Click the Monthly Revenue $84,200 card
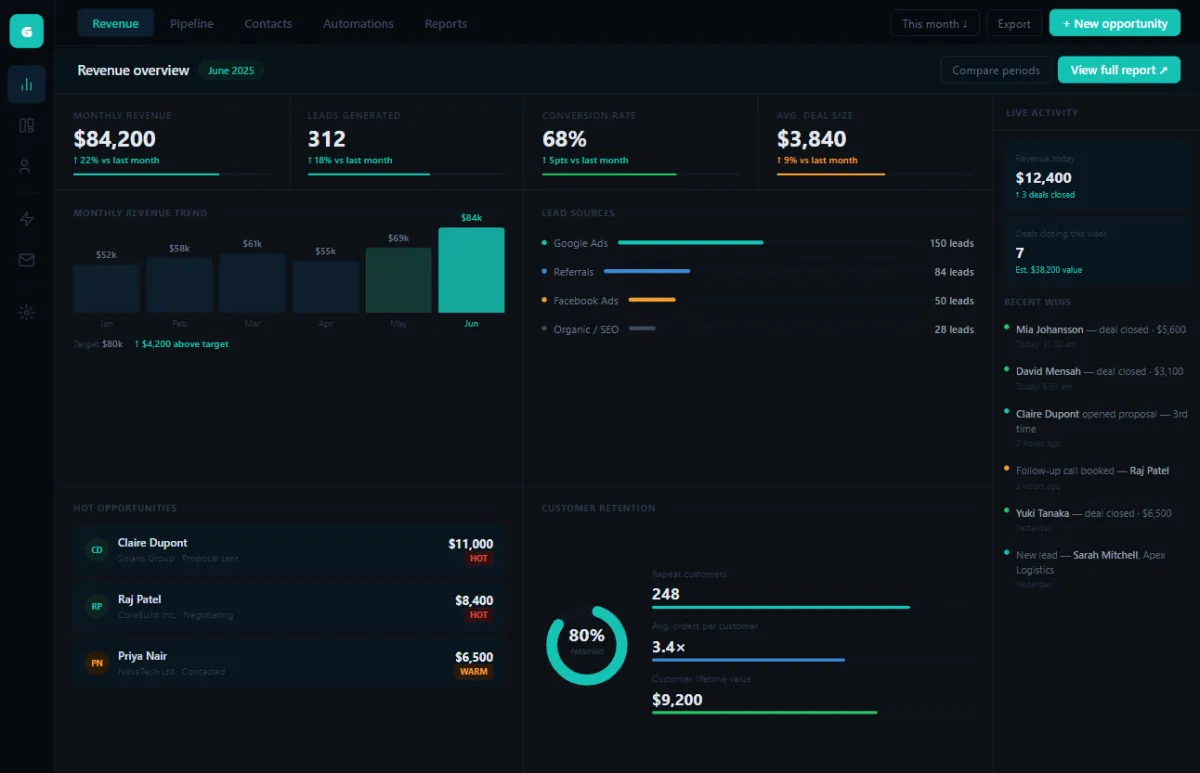The height and width of the screenshot is (773, 1200). tap(173, 143)
